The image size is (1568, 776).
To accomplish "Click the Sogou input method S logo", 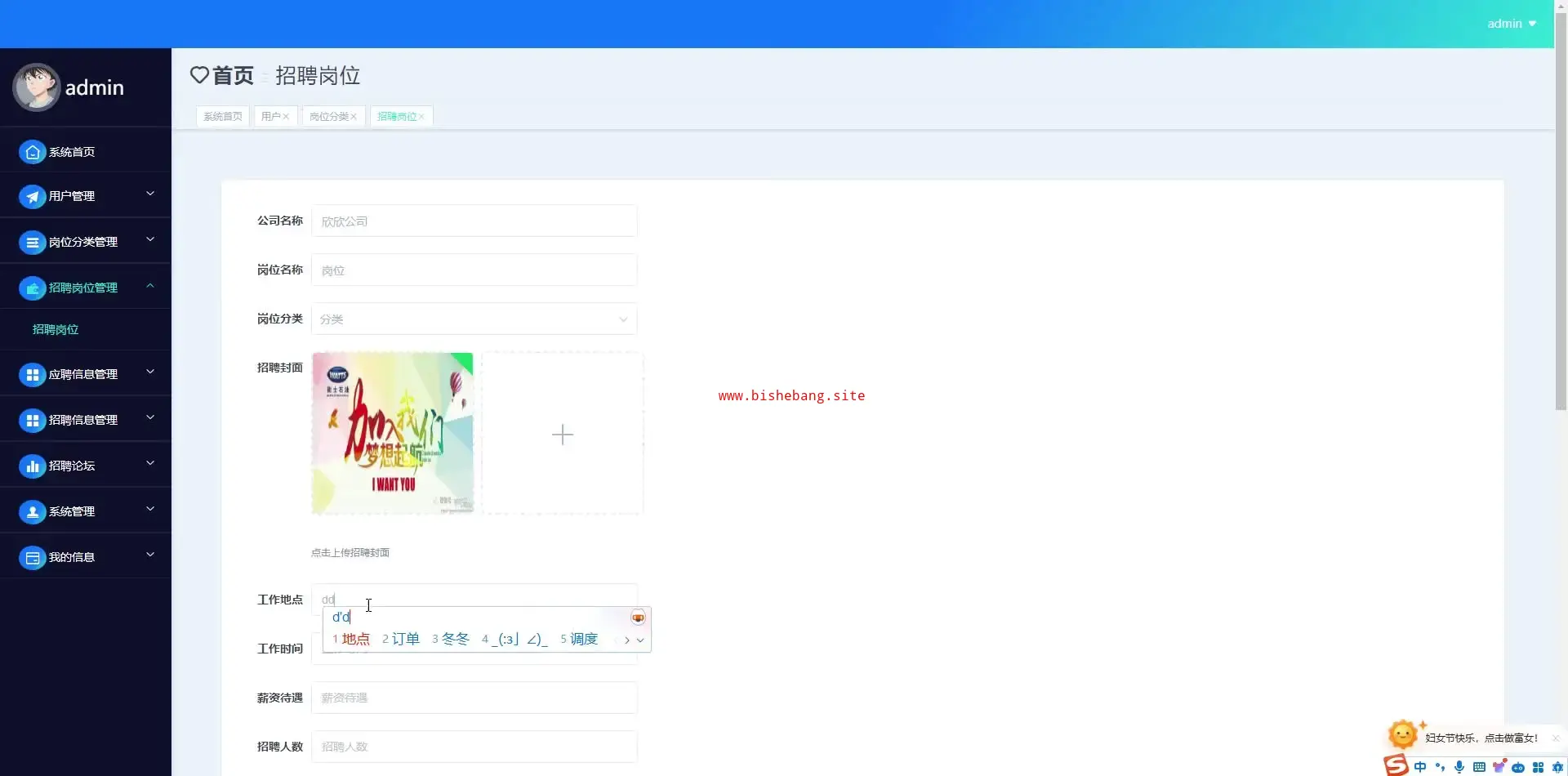I will coord(1396,765).
